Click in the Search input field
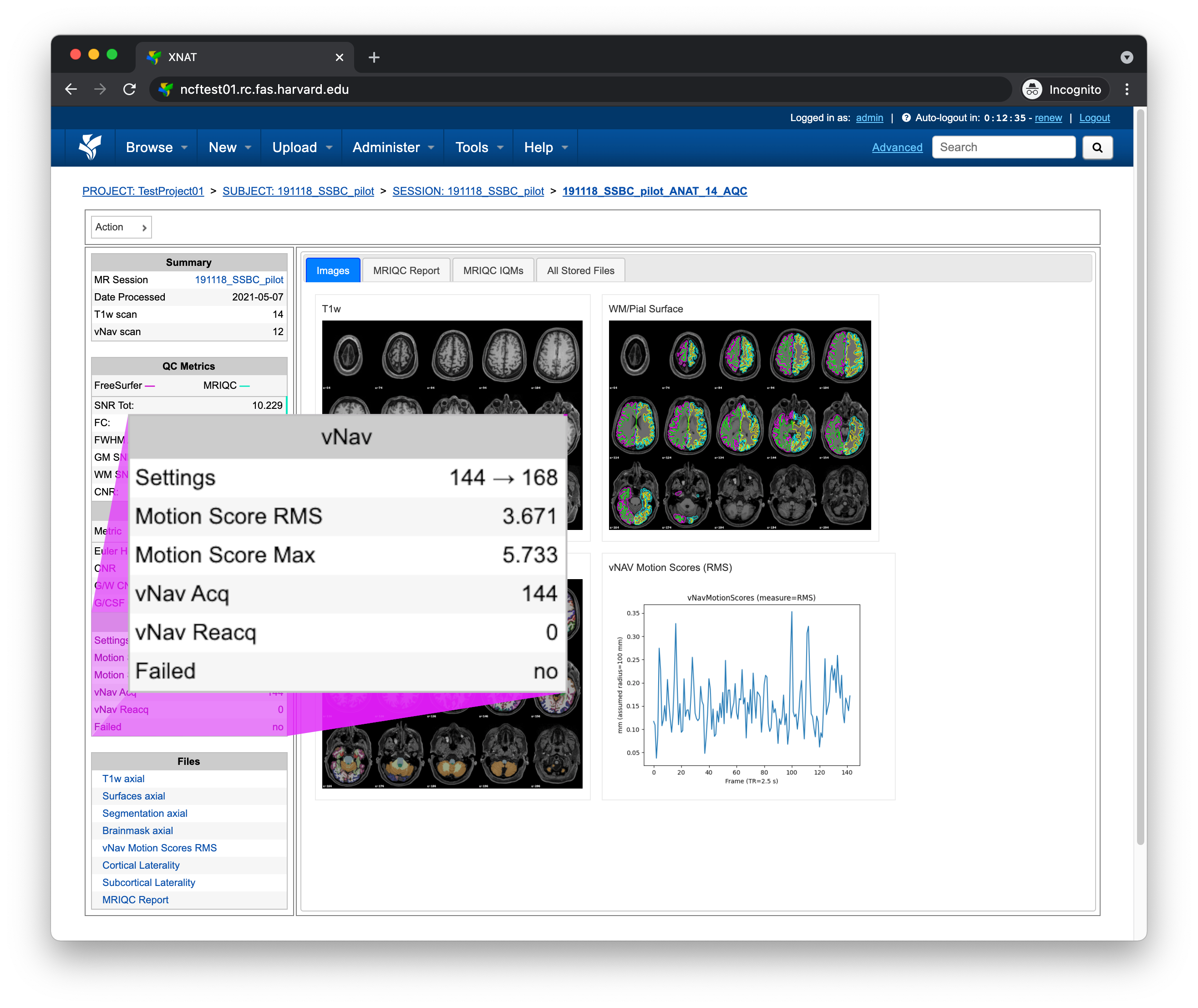 pyautogui.click(x=1003, y=148)
